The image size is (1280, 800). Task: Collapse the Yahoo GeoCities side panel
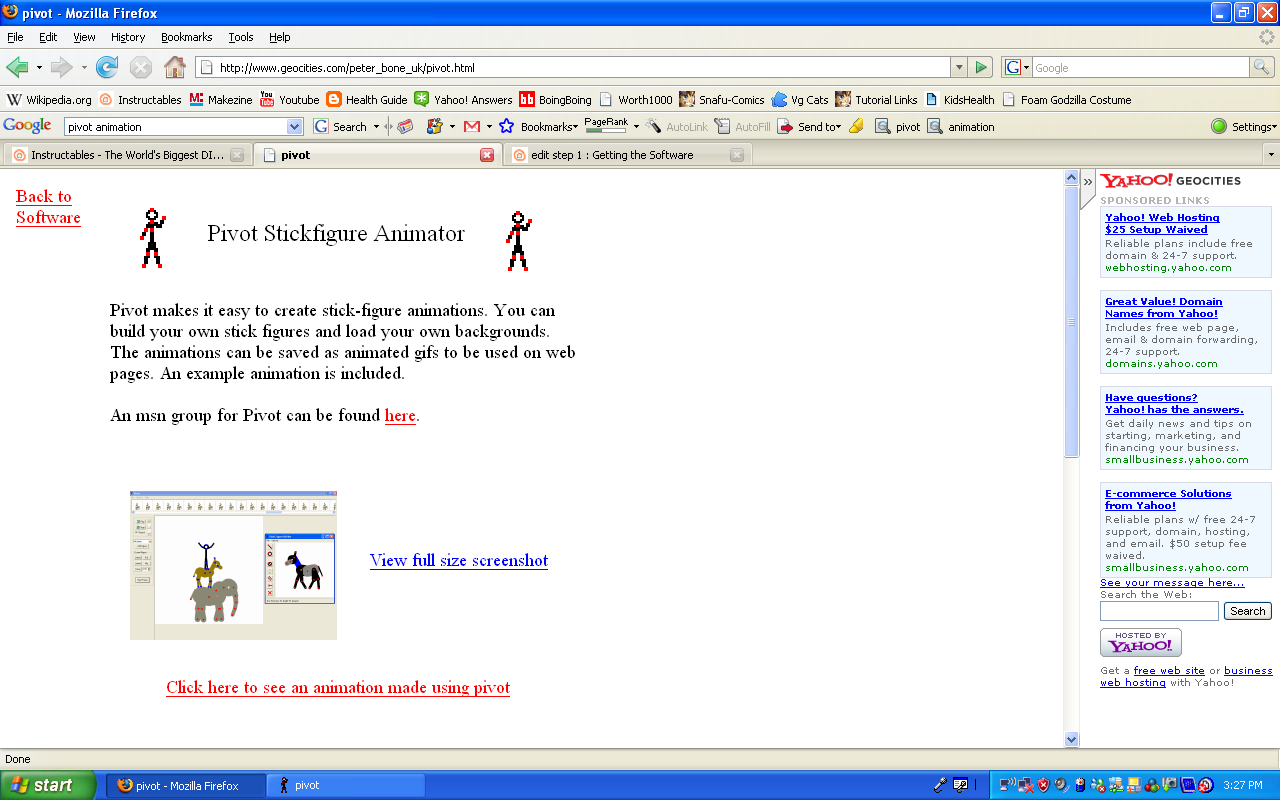point(1088,182)
